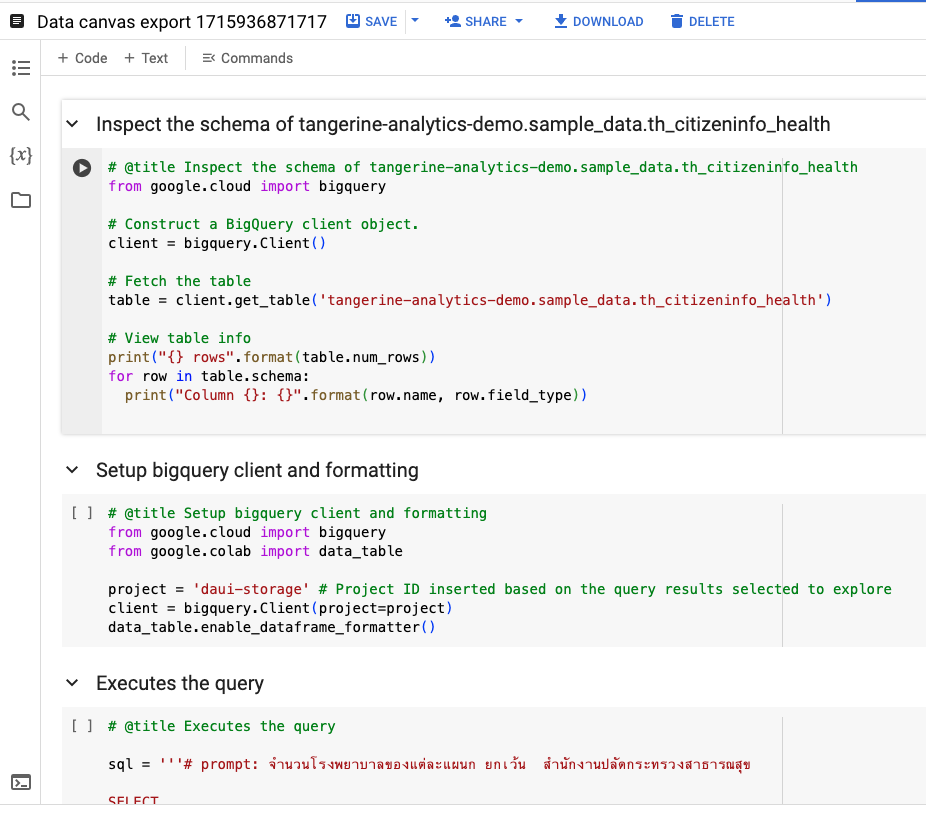The image size is (926, 817).
Task: Click '# @title Executes the query' comment
Action: pyautogui.click(x=221, y=726)
